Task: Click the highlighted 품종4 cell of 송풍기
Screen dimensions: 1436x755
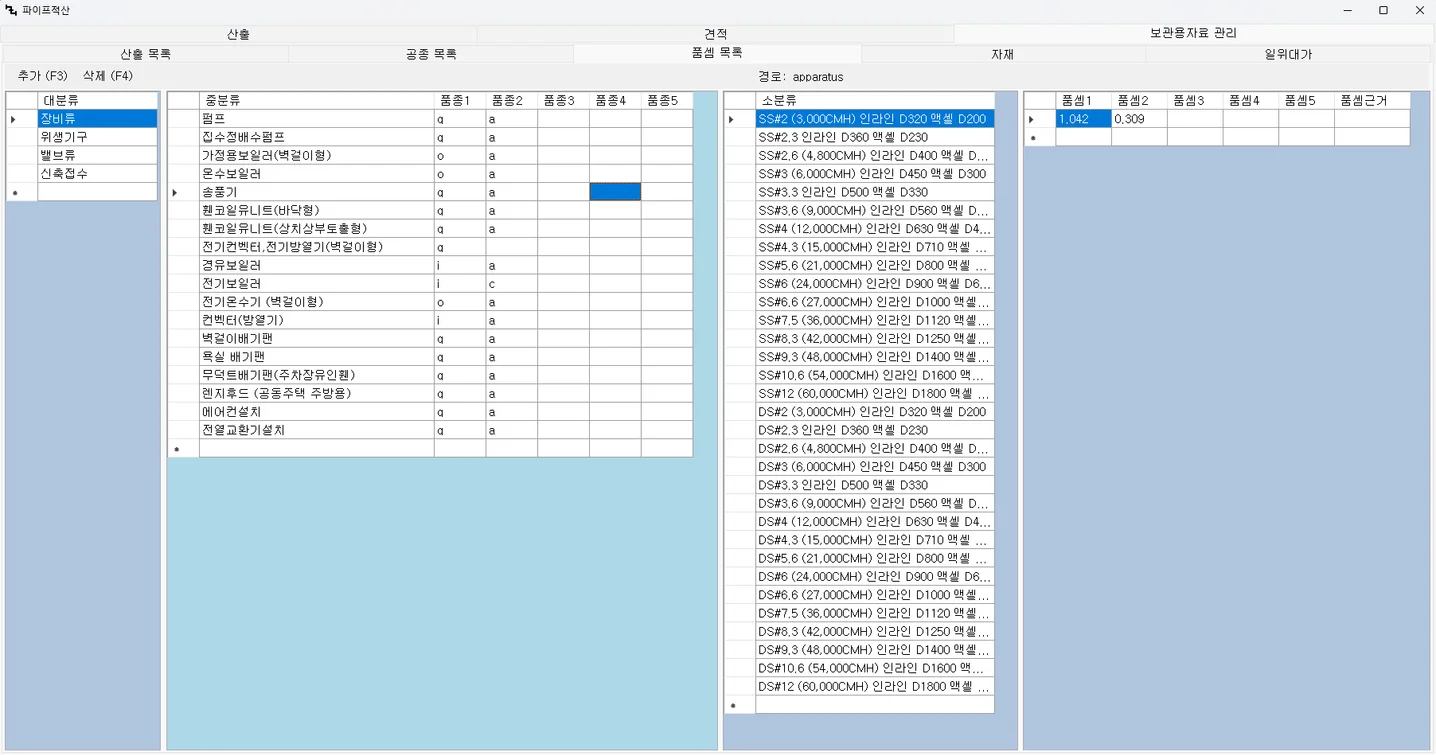Action: (x=615, y=192)
